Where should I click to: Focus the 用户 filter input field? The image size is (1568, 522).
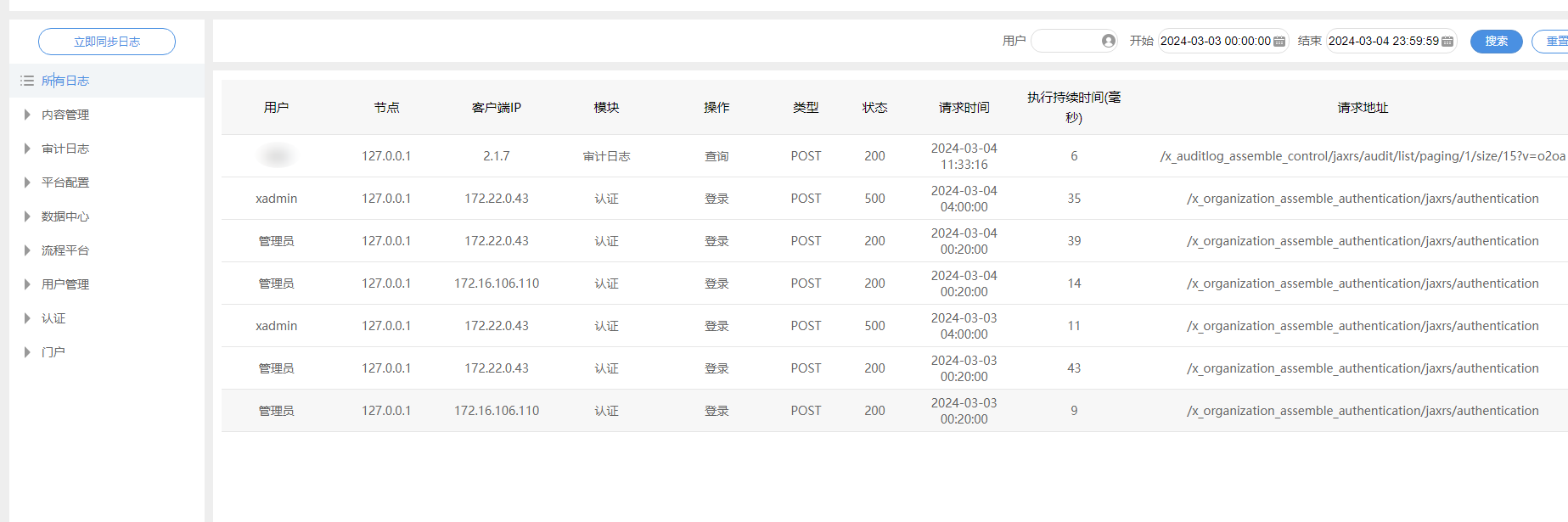[x=1065, y=41]
